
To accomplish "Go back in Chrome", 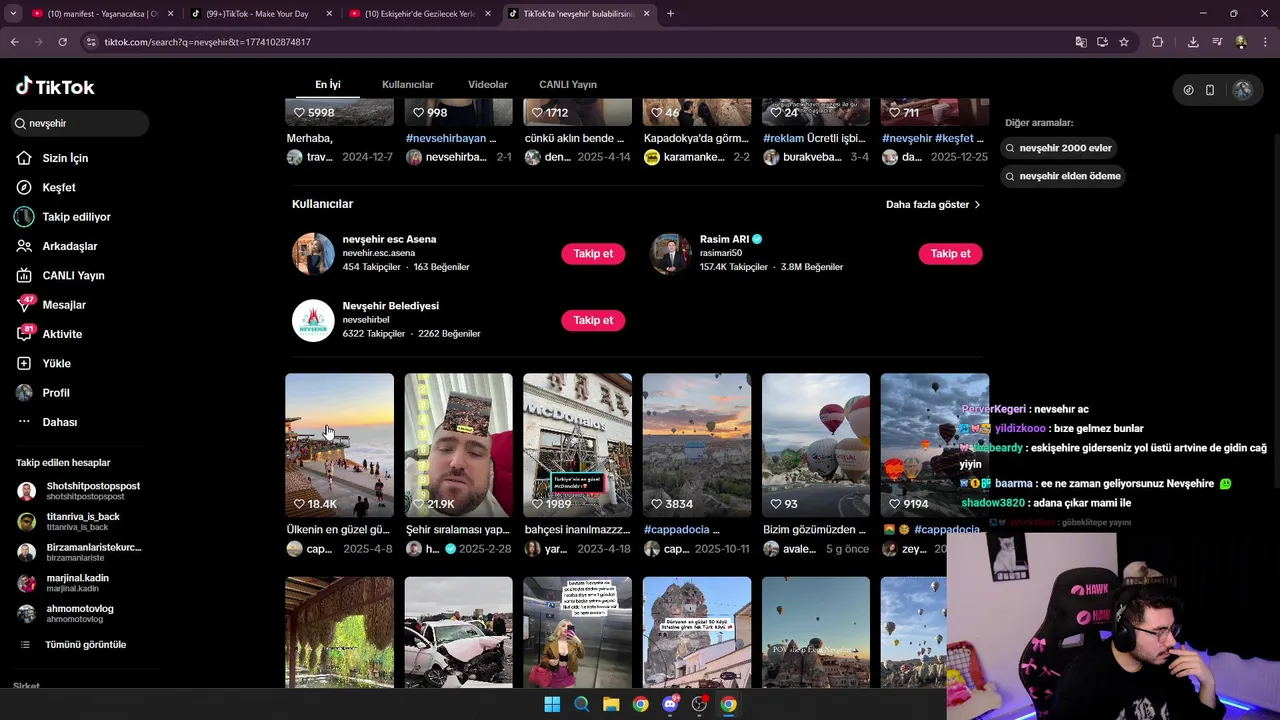I will point(14,42).
